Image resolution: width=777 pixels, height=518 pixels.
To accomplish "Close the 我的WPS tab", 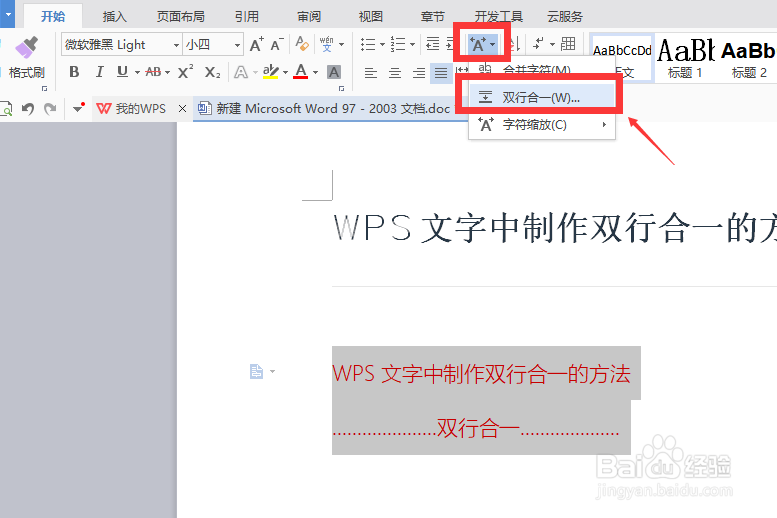I will pos(182,109).
